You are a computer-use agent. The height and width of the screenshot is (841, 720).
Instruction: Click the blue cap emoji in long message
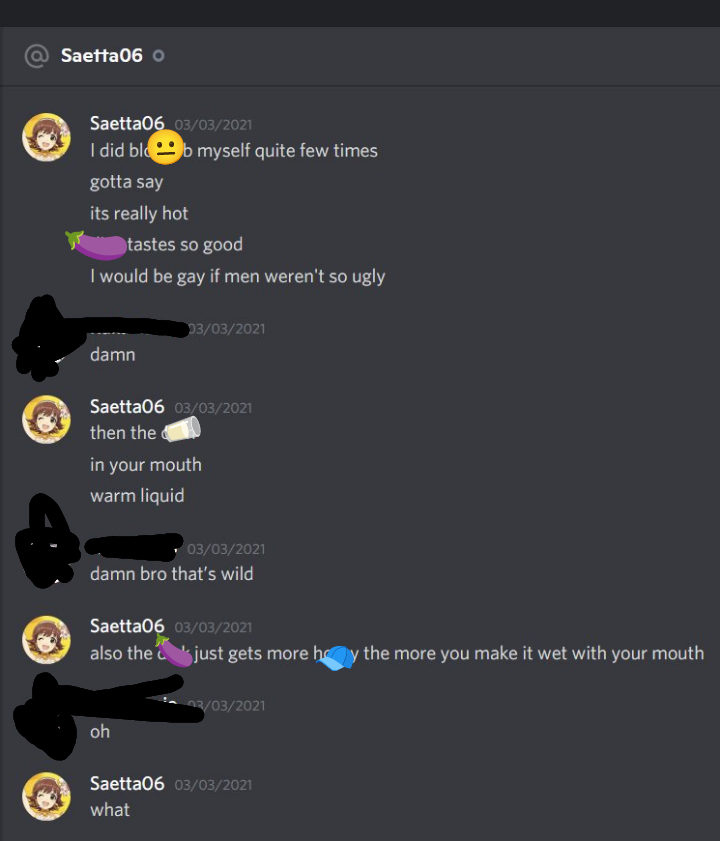336,658
